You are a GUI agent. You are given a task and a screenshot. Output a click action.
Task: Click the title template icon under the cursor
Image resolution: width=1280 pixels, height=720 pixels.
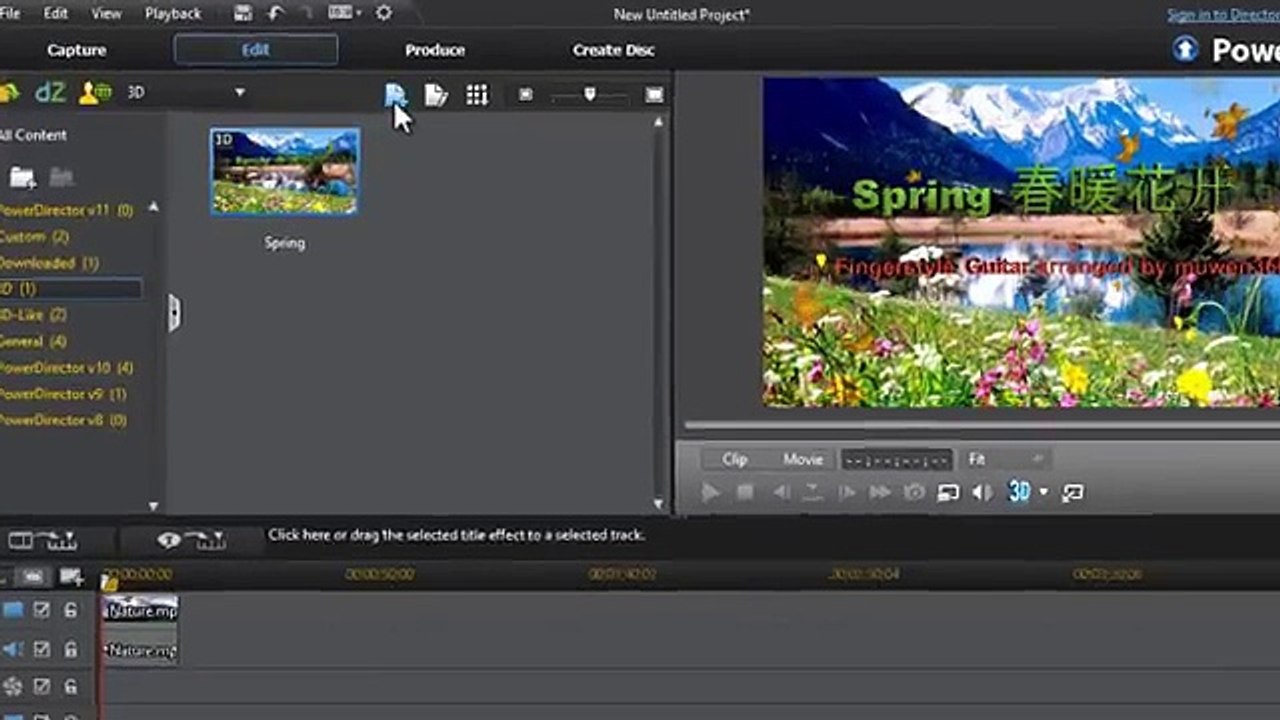click(396, 95)
